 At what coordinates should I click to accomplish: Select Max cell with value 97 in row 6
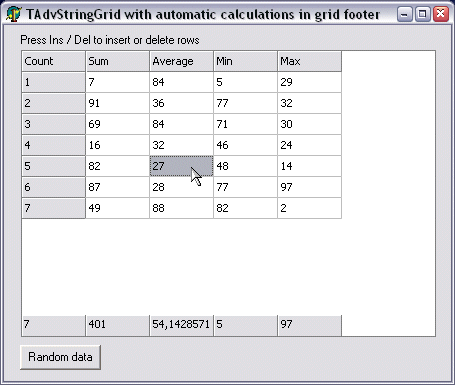(309, 187)
